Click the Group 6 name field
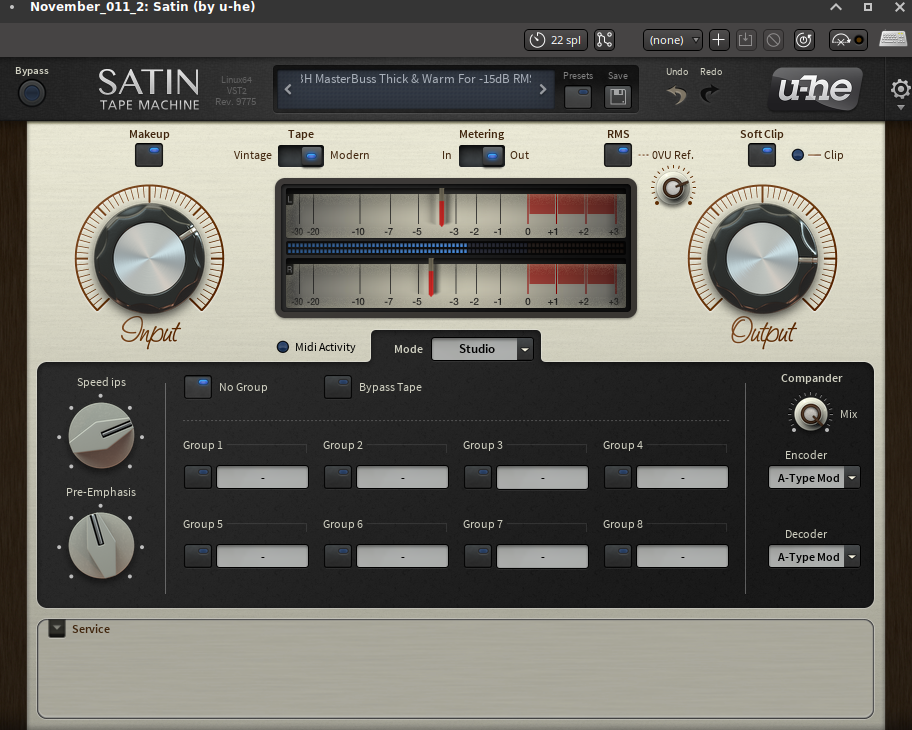This screenshot has height=730, width=912. pos(402,556)
